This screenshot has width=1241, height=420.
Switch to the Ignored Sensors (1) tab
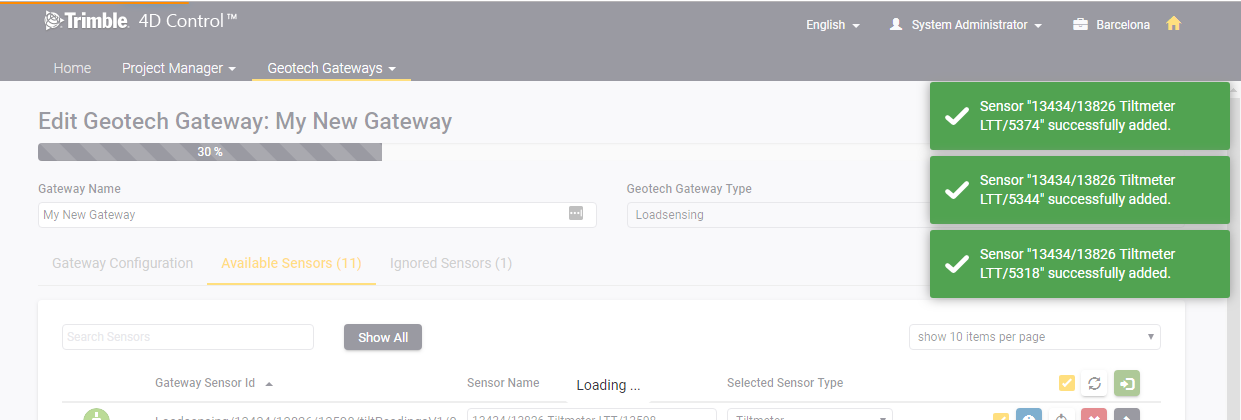451,263
